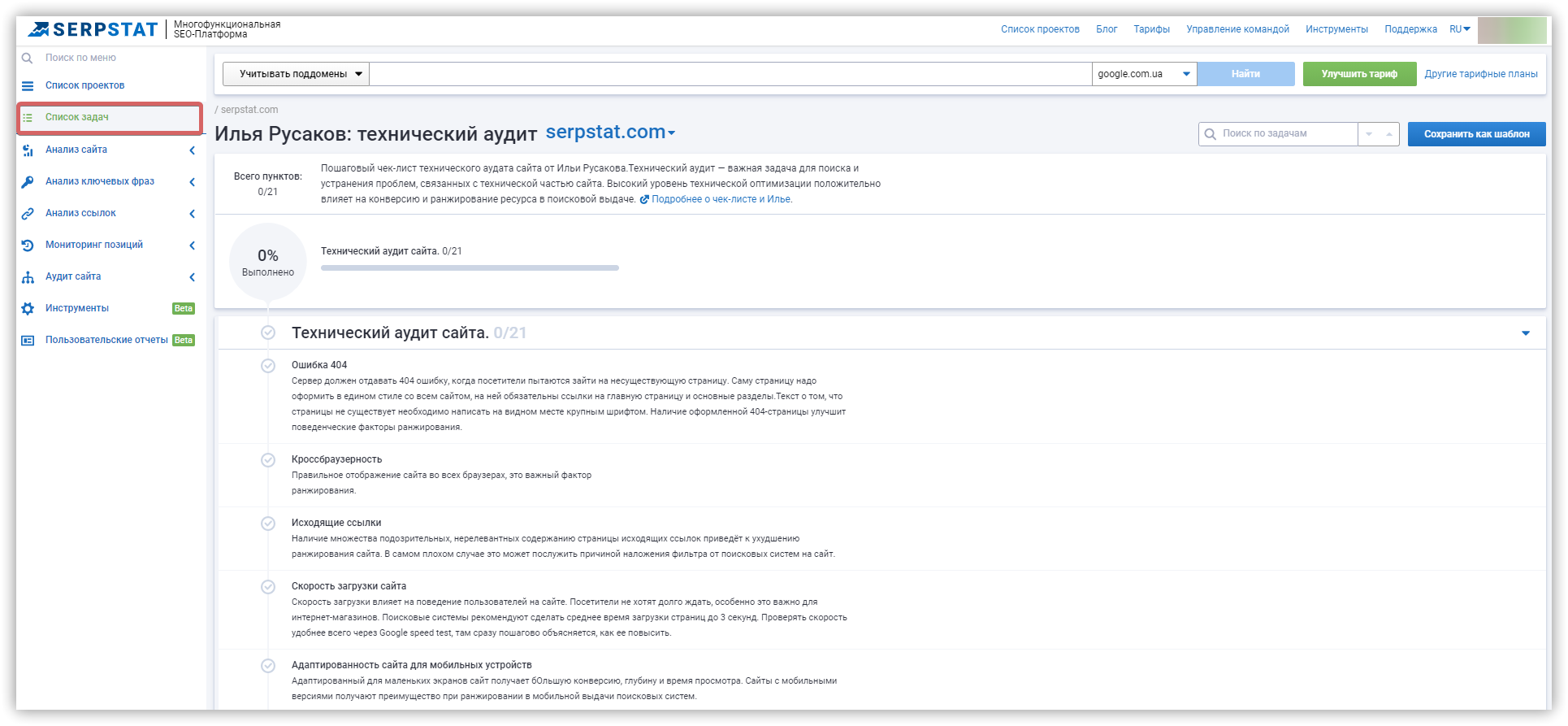Click the serpstat.com breadcrumb
Screen dimensions: 1568x726
click(x=249, y=110)
